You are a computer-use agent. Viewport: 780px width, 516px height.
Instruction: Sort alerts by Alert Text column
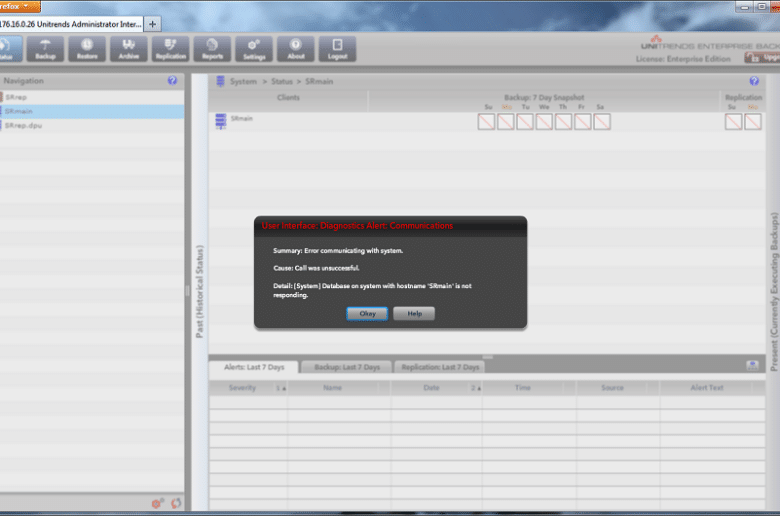click(x=712, y=388)
